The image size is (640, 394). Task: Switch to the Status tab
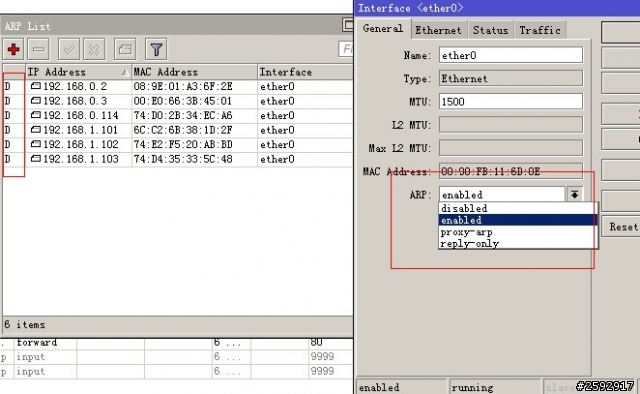(491, 30)
